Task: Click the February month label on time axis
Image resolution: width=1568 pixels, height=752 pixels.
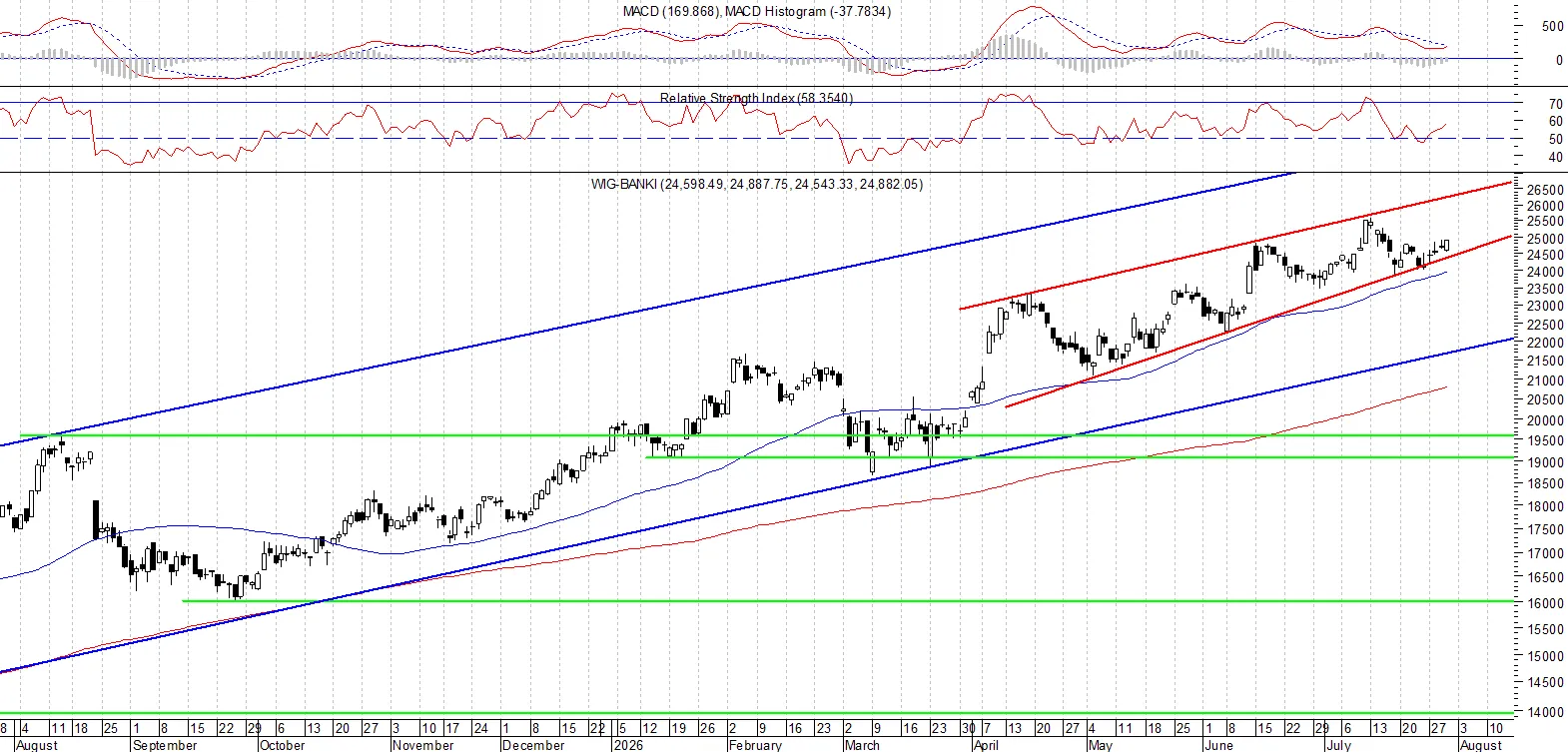Action: (x=755, y=745)
